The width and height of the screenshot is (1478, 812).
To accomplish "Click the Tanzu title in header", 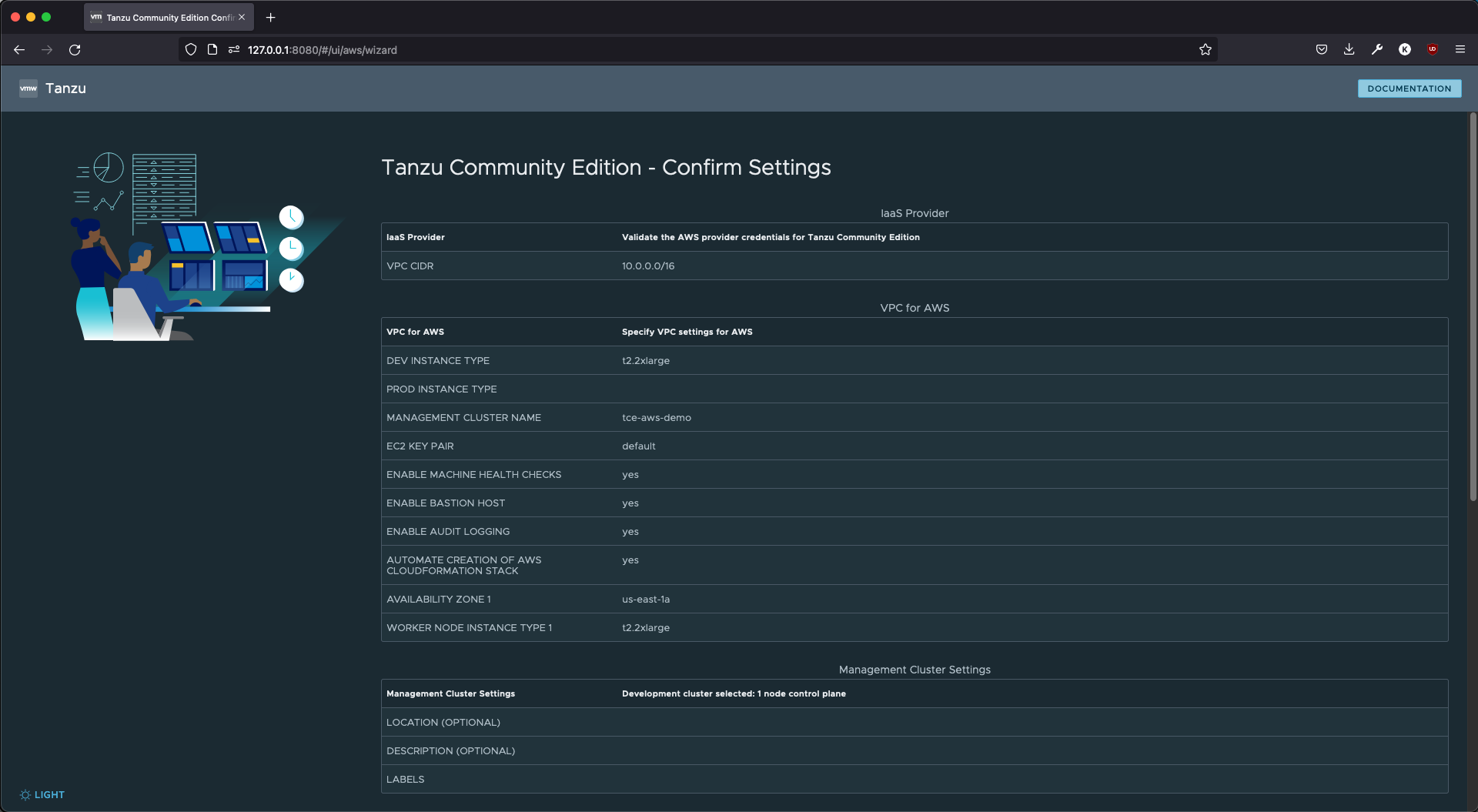I will coord(65,89).
